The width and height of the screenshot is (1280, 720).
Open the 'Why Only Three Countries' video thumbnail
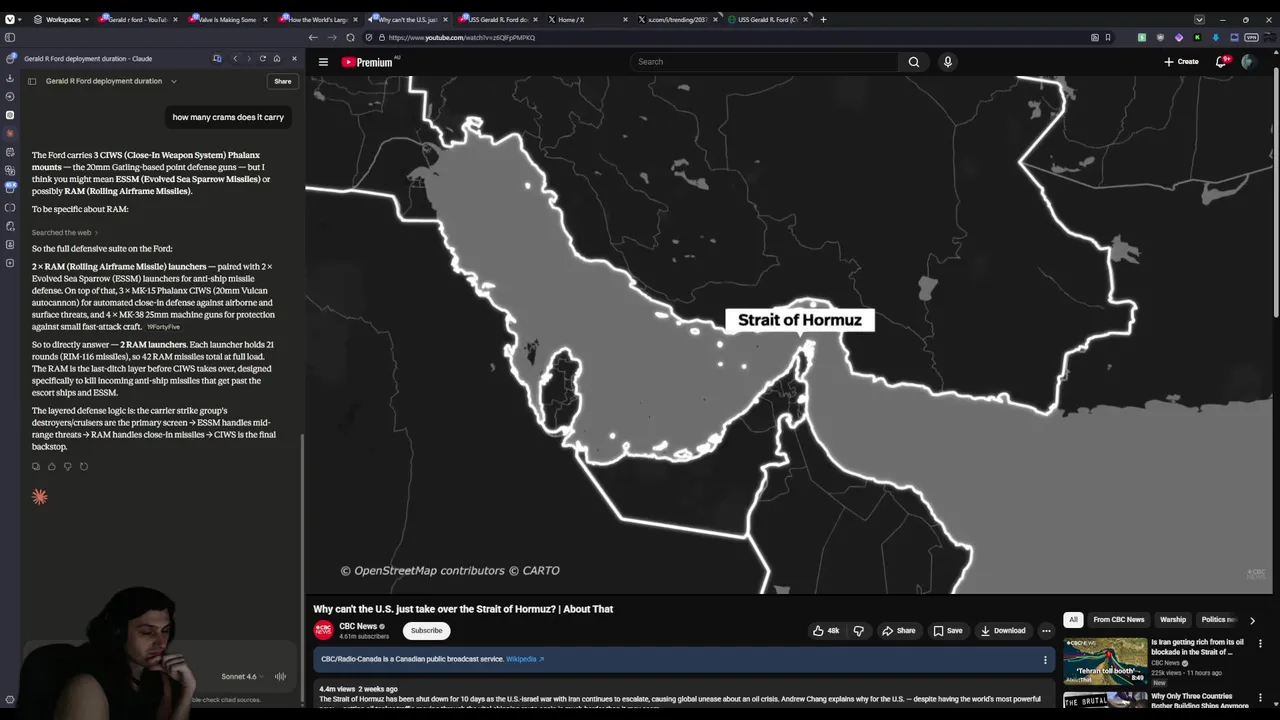tap(1105, 699)
